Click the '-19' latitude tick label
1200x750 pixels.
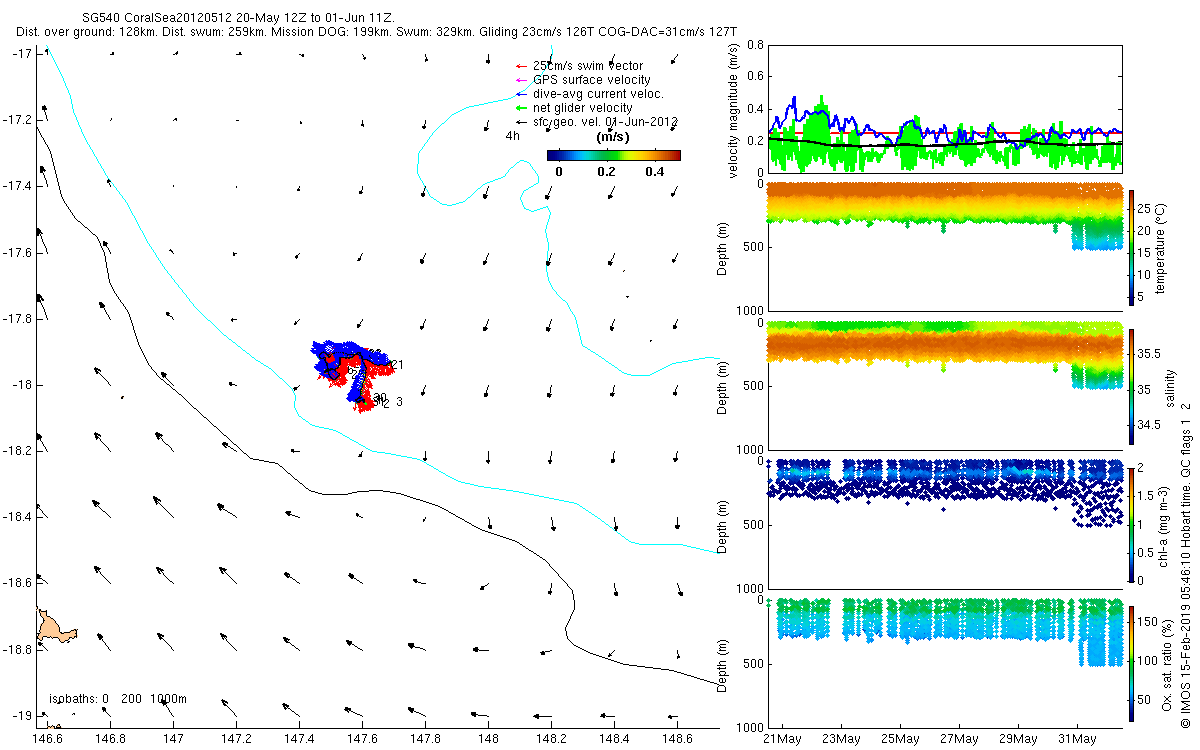[x=22, y=716]
